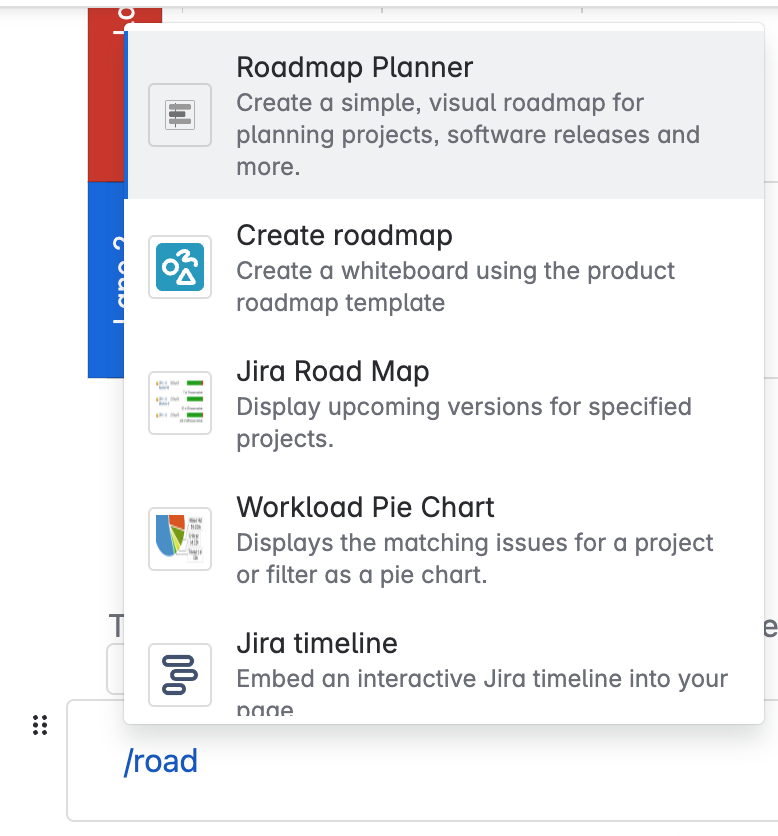
Task: Click the 'Embed an interactive Jira timeline' description
Action: (482, 692)
